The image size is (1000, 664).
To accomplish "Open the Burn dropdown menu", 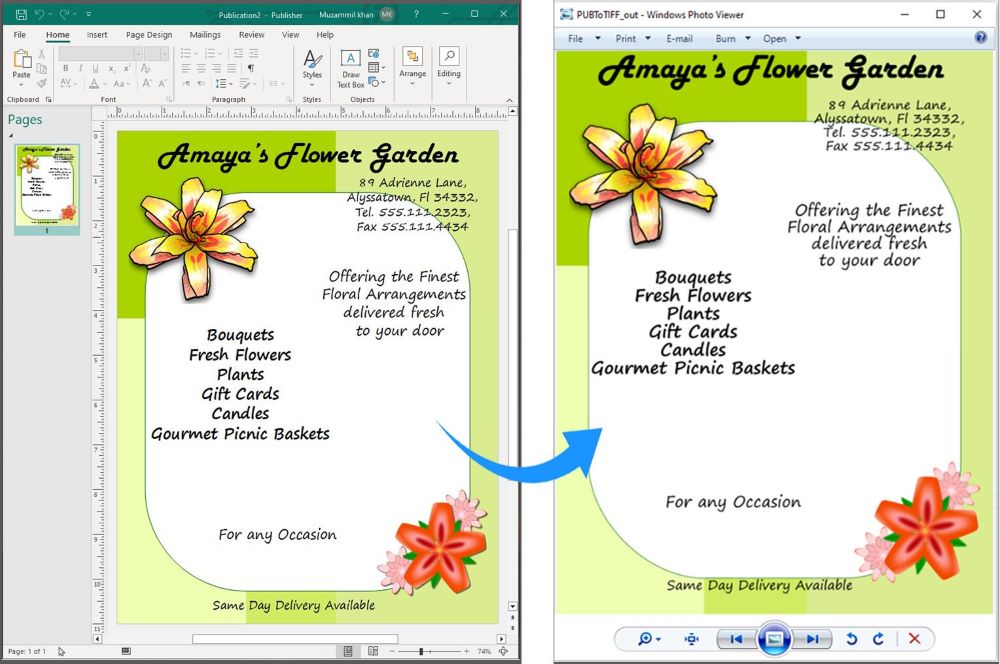I will (x=732, y=39).
